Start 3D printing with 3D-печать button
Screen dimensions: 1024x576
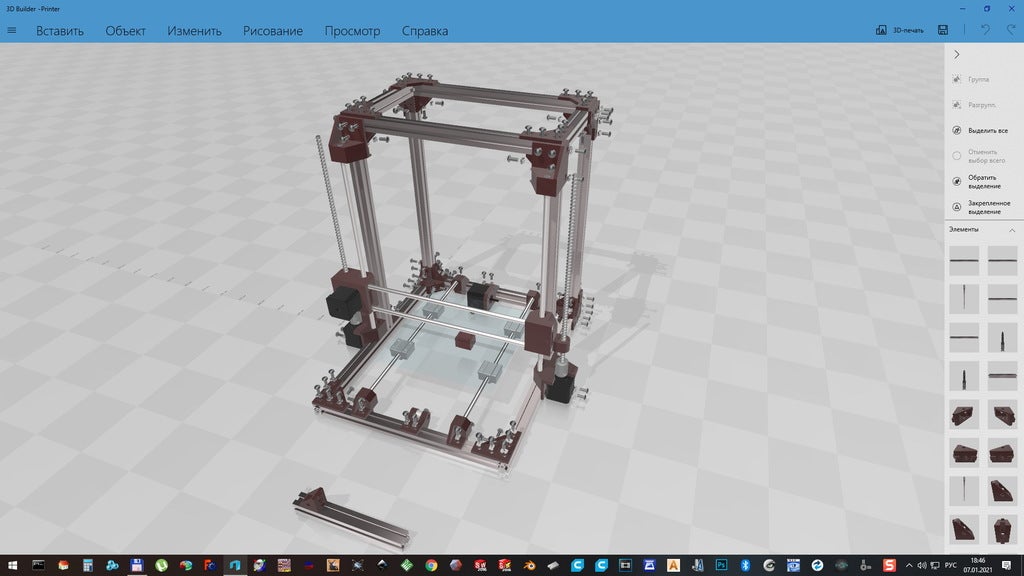(x=899, y=30)
